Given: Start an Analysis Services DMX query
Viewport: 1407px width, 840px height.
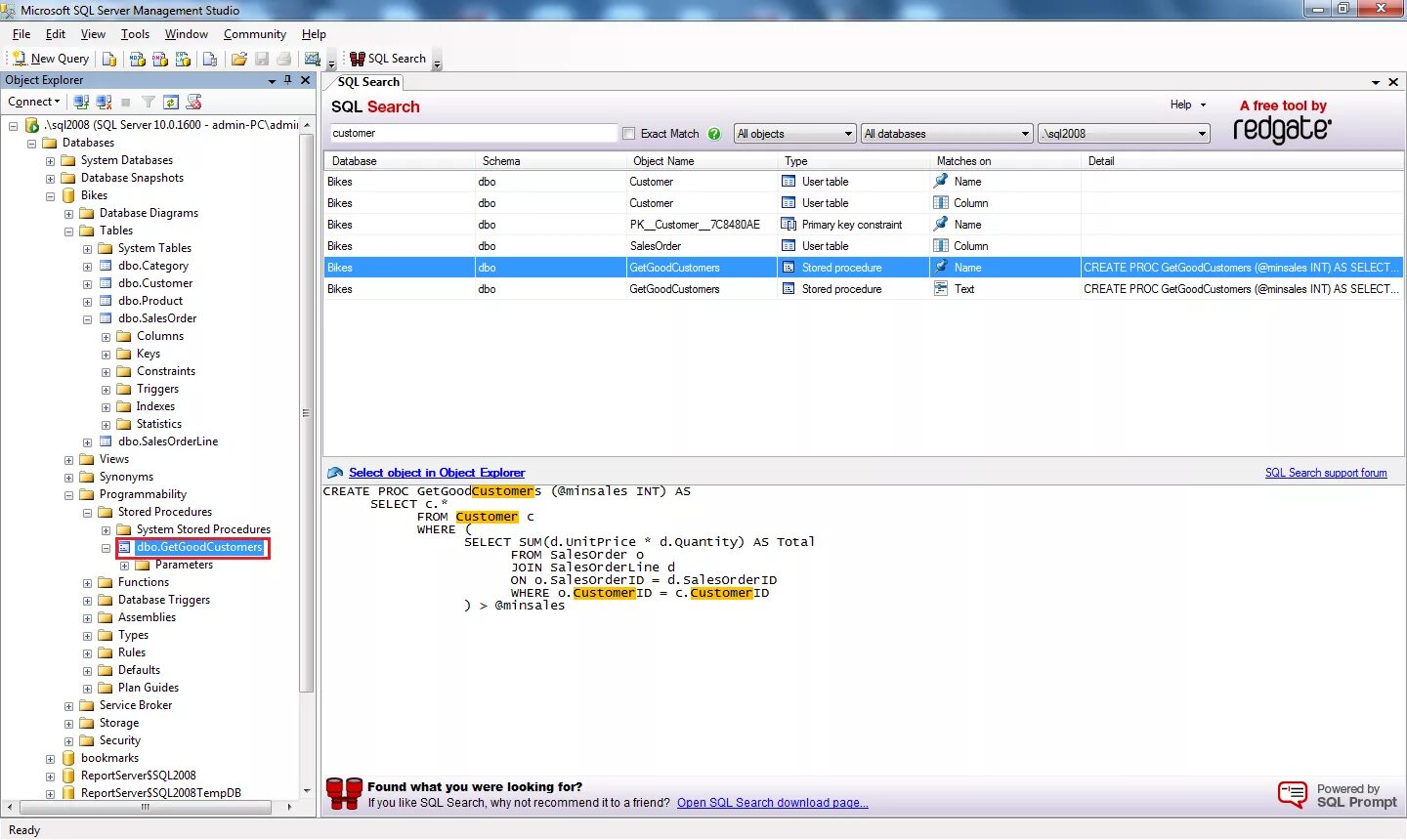Looking at the screenshot, I should point(160,59).
